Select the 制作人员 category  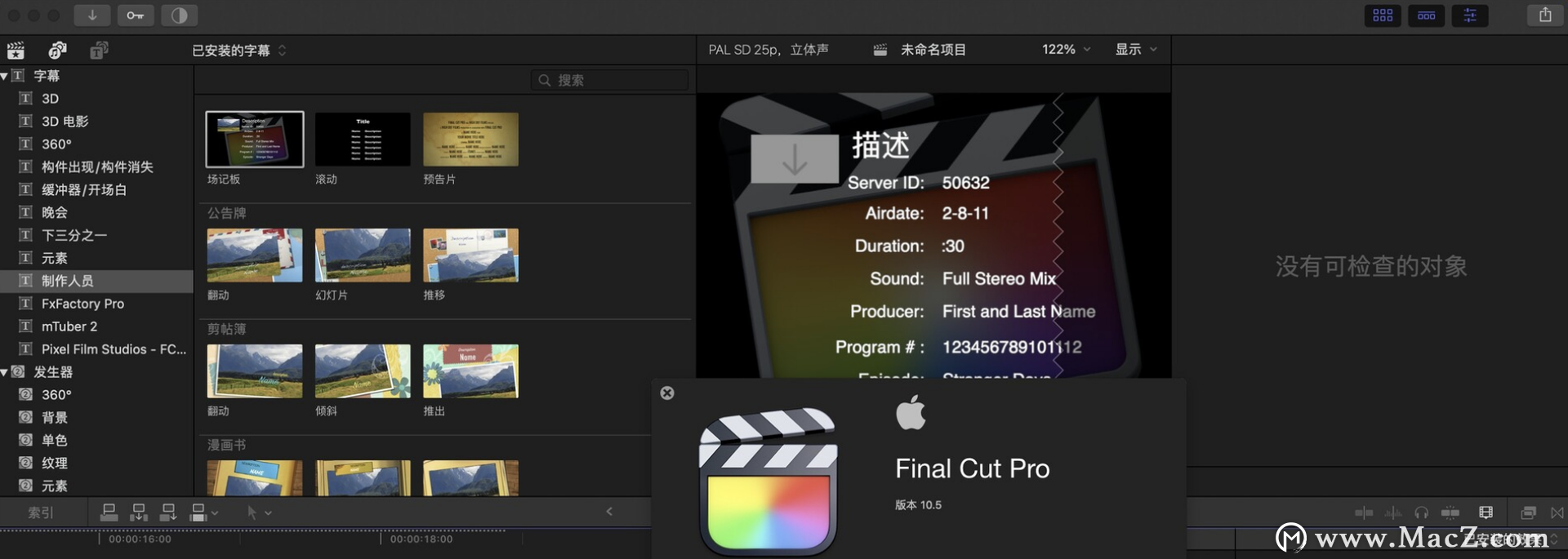96,281
